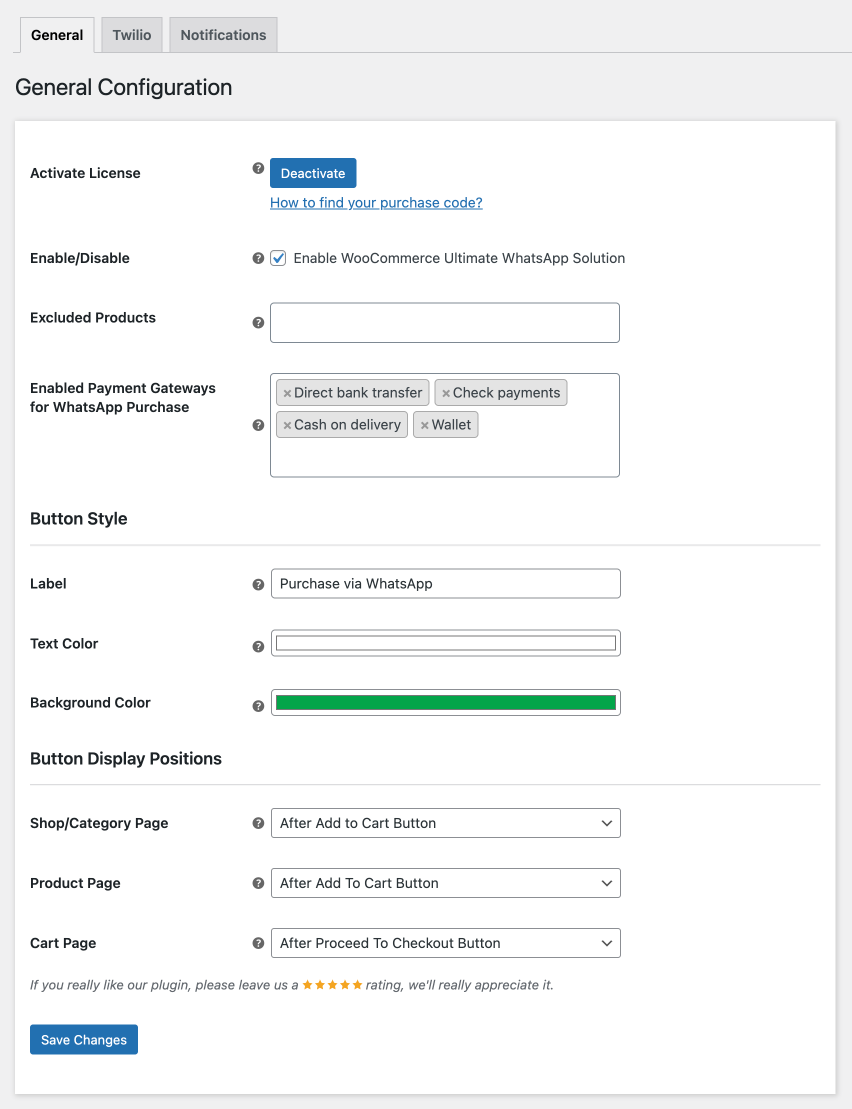Open Cart Page button position dropdown
The image size is (852, 1109).
click(x=445, y=943)
